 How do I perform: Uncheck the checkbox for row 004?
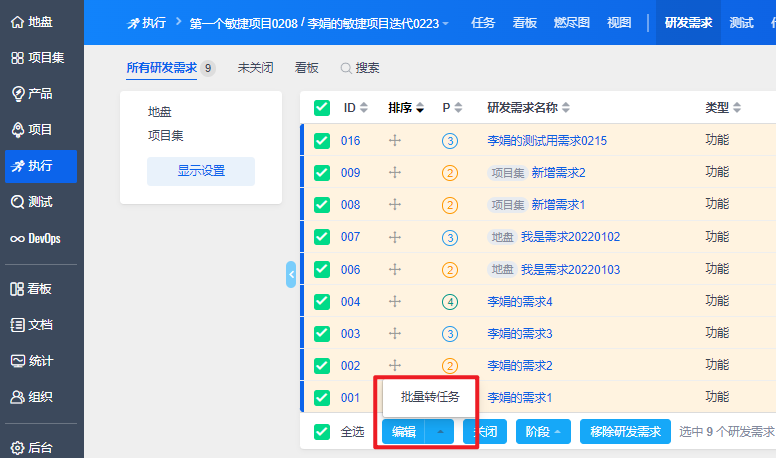[x=322, y=302]
